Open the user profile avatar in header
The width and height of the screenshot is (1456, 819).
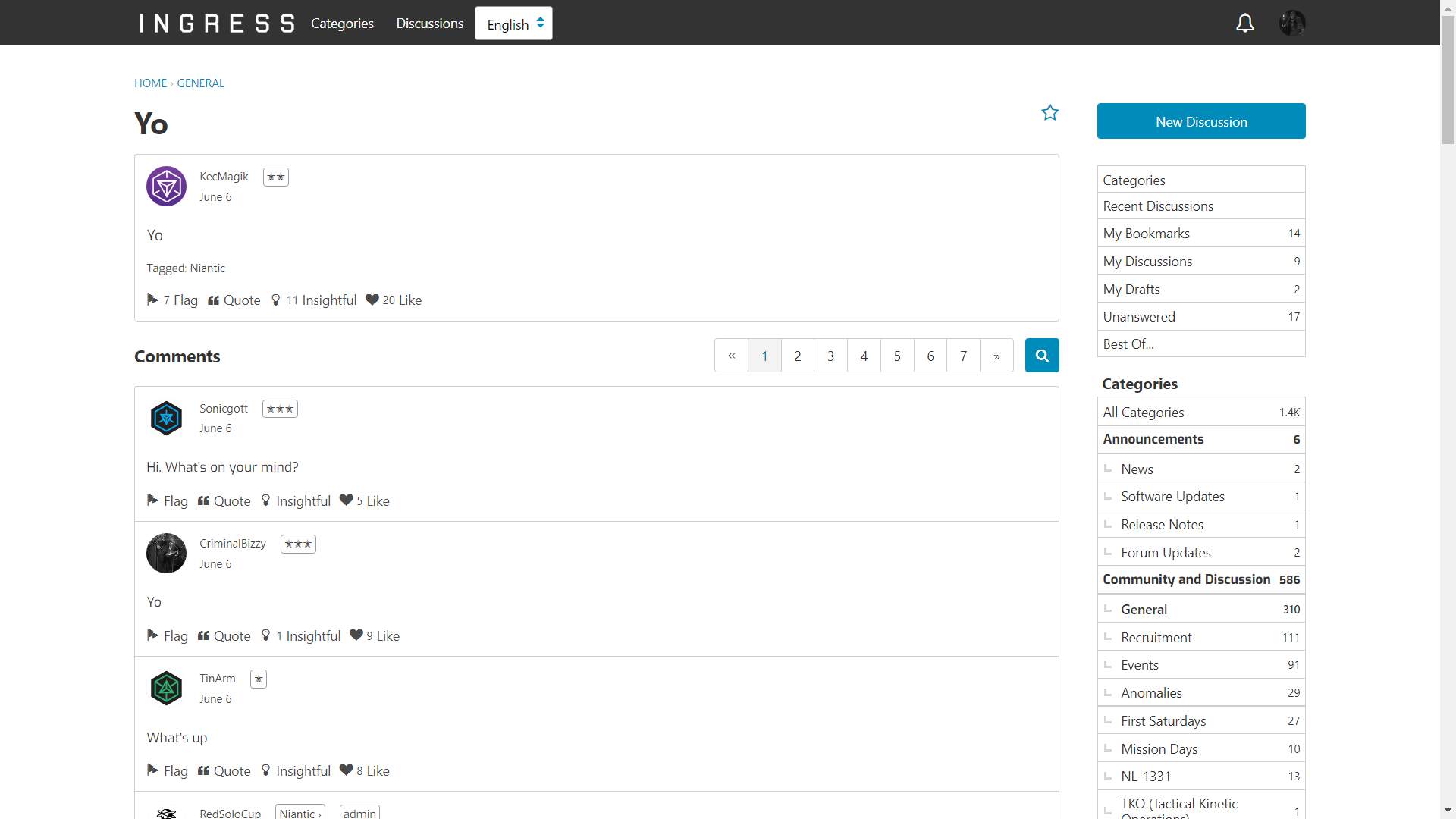pyautogui.click(x=1292, y=24)
